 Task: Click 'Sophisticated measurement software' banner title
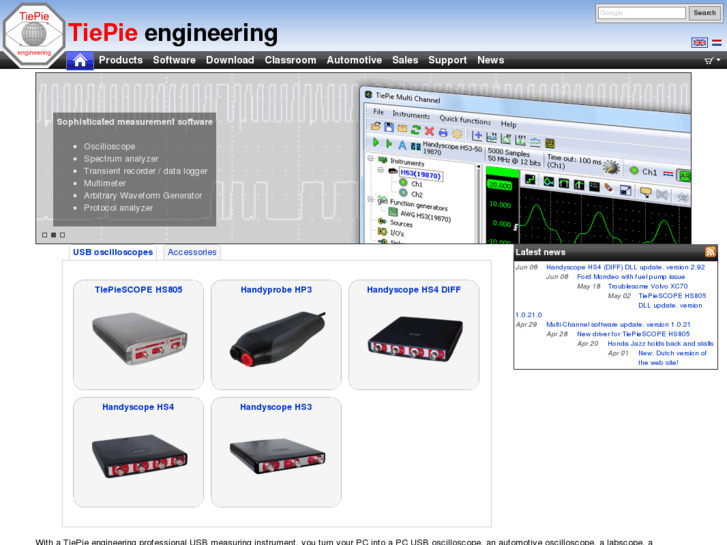[134, 122]
